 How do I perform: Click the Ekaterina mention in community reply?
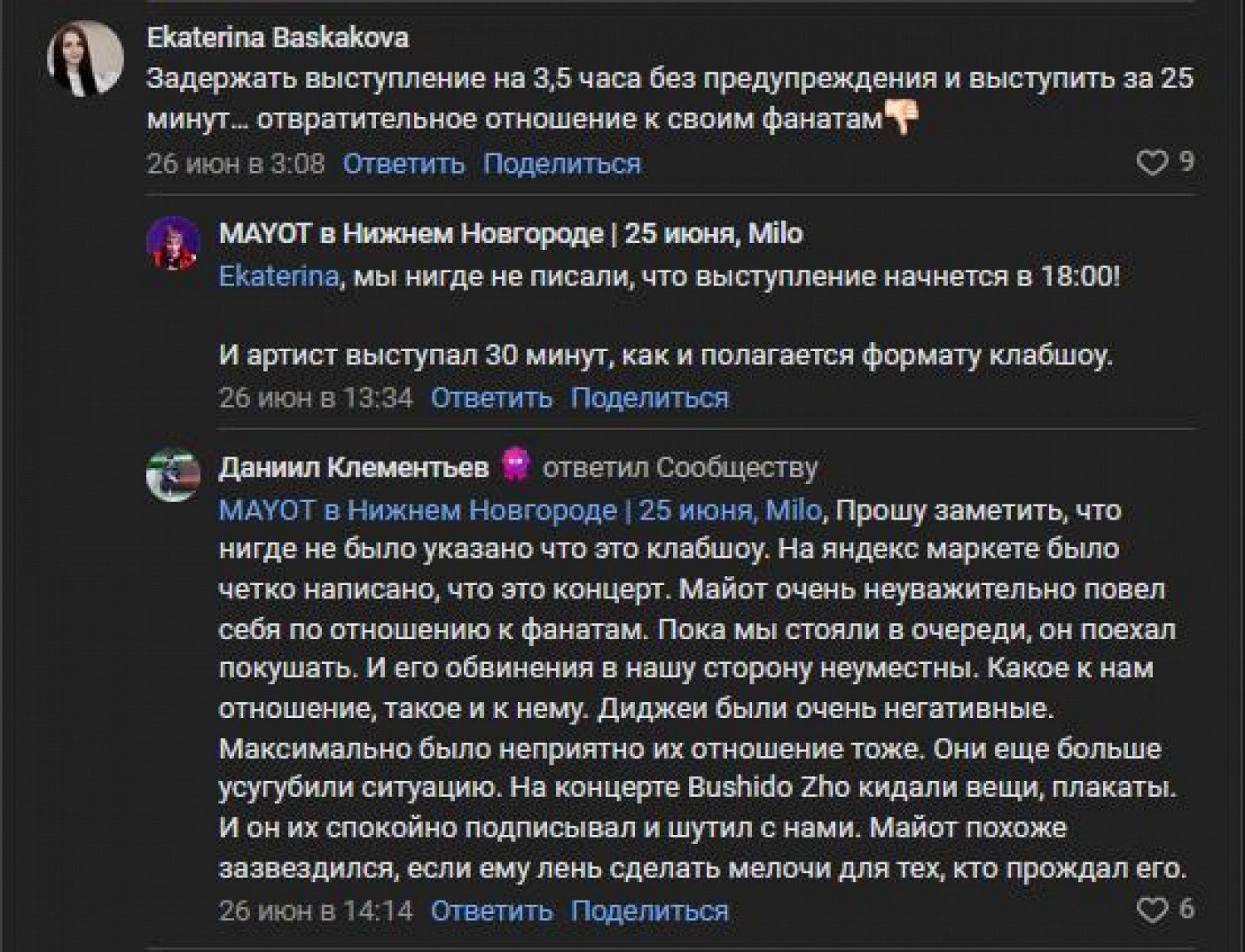279,276
